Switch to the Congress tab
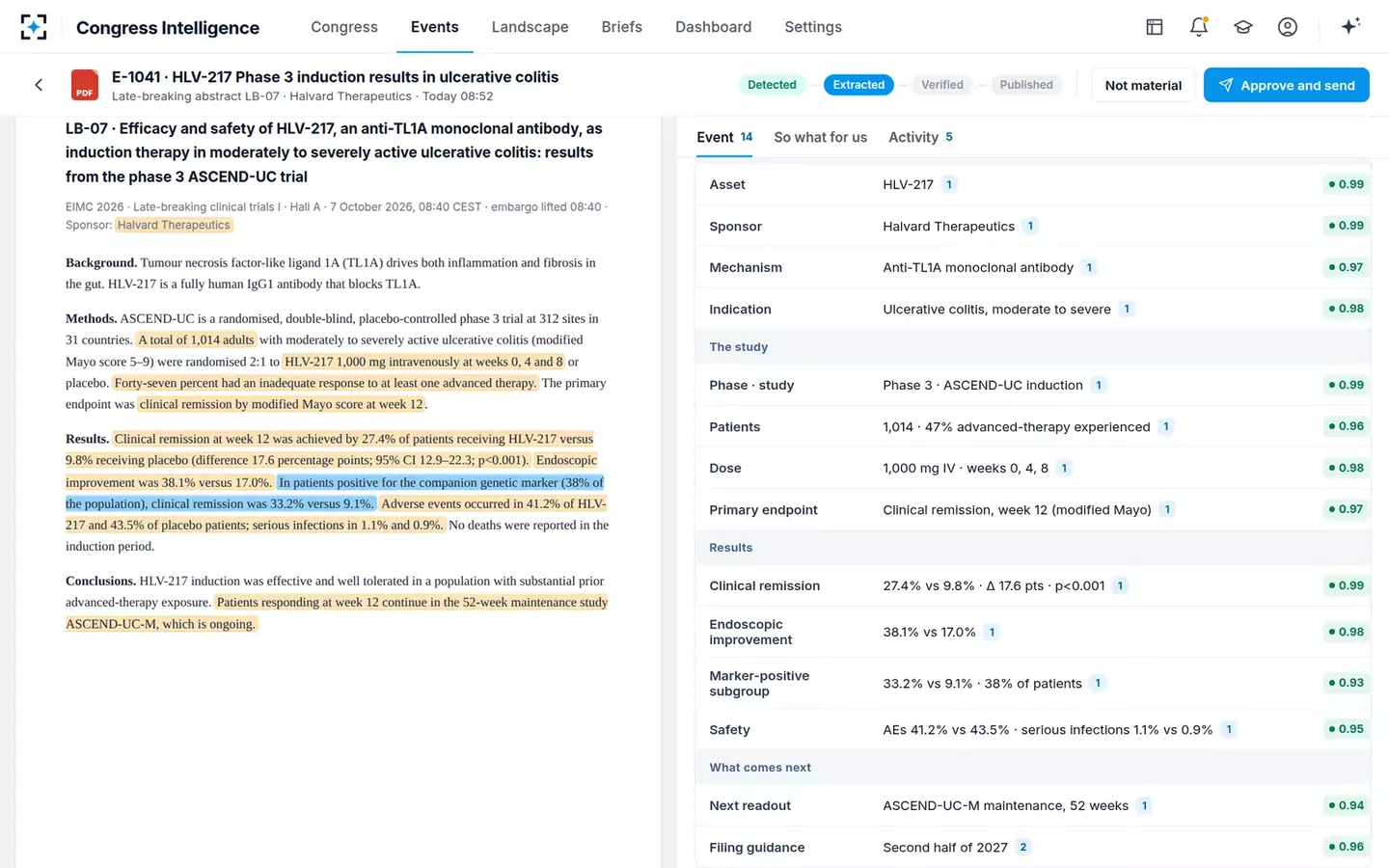1389x868 pixels. (344, 27)
